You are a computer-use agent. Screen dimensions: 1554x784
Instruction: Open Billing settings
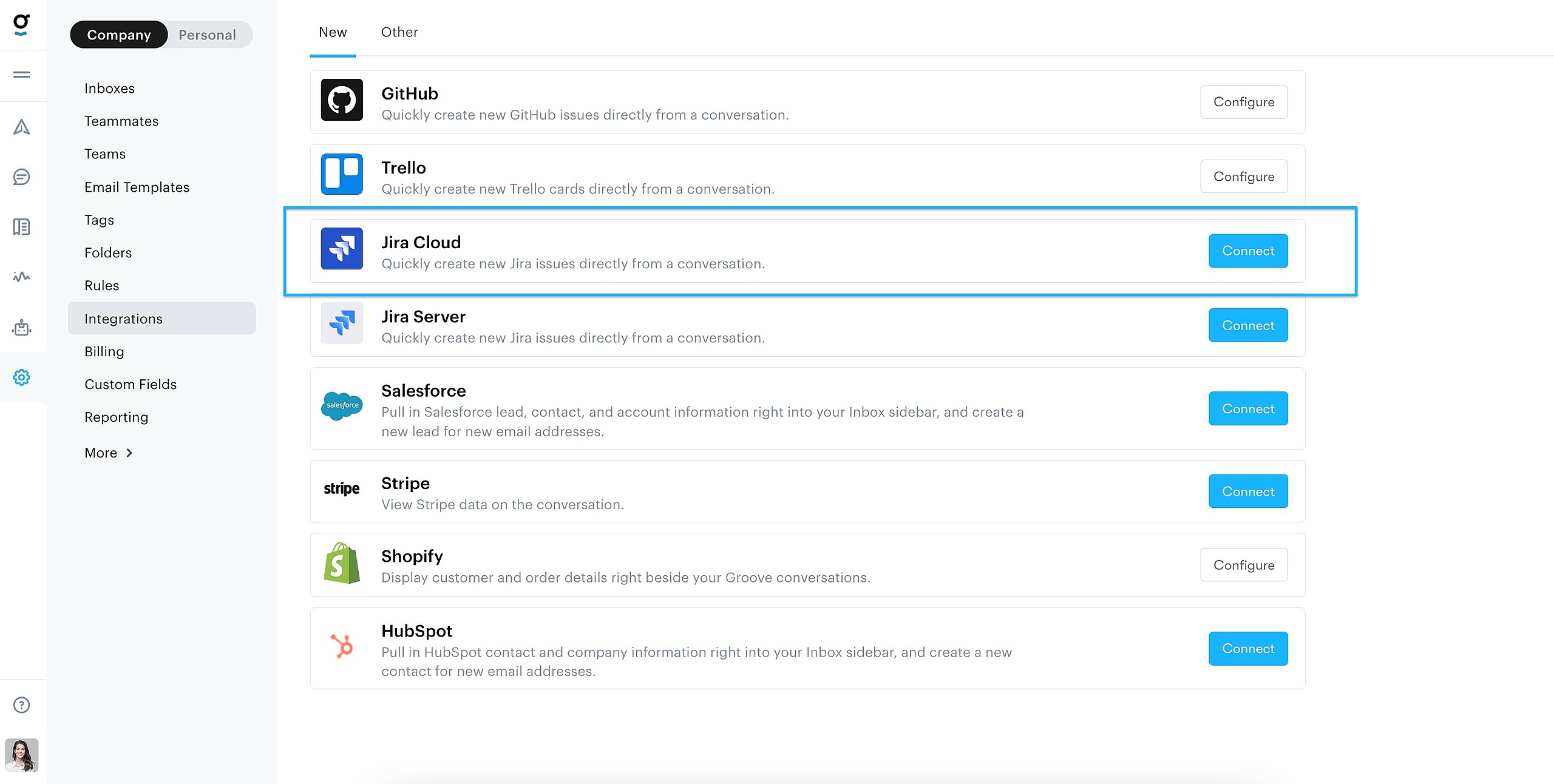(x=104, y=351)
